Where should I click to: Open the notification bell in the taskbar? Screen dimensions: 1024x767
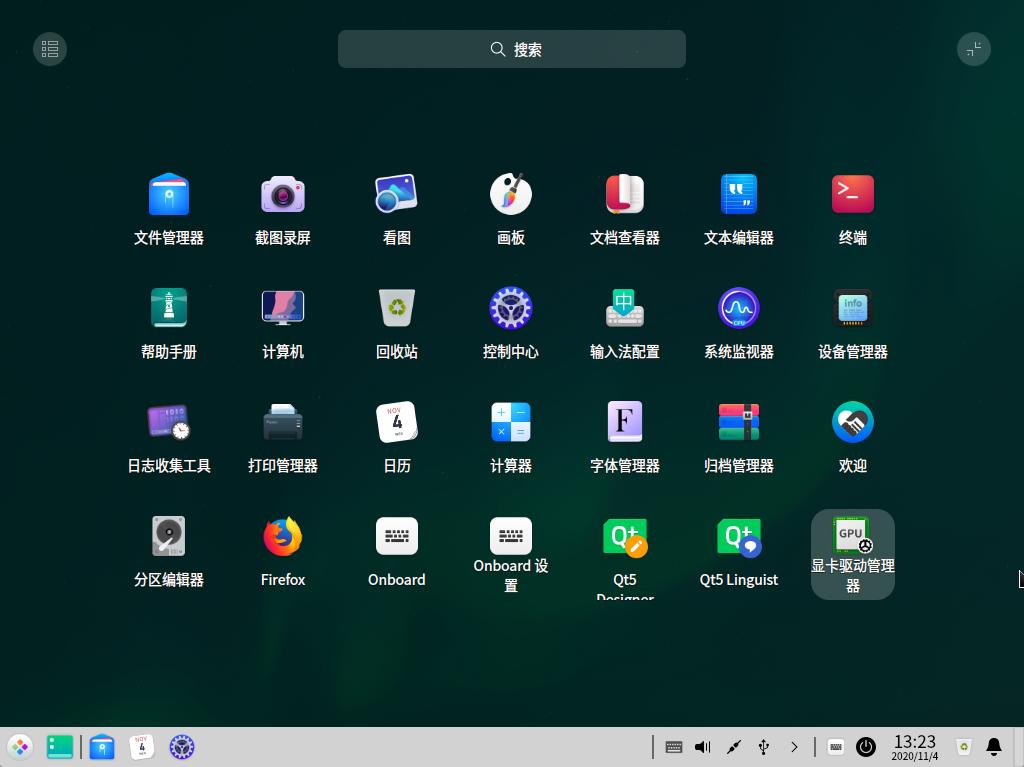994,747
